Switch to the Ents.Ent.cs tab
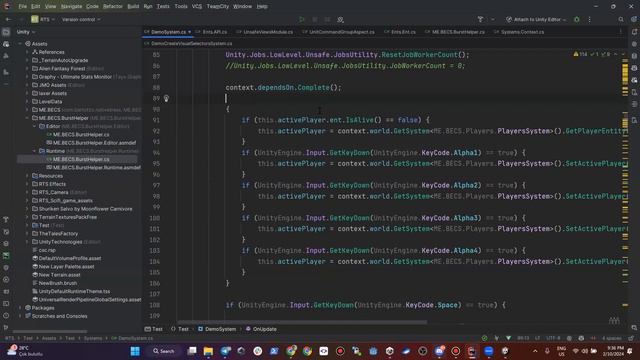Image resolution: width=640 pixels, height=360 pixels. (400, 32)
